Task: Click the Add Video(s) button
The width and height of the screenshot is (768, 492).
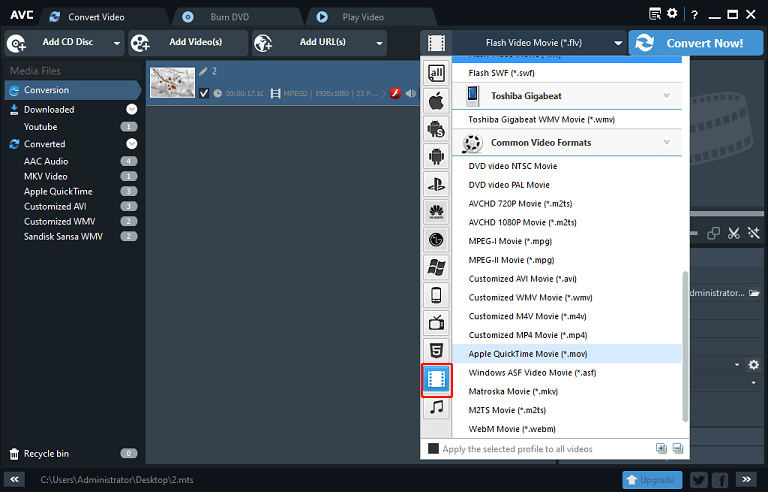Action: tap(188, 43)
